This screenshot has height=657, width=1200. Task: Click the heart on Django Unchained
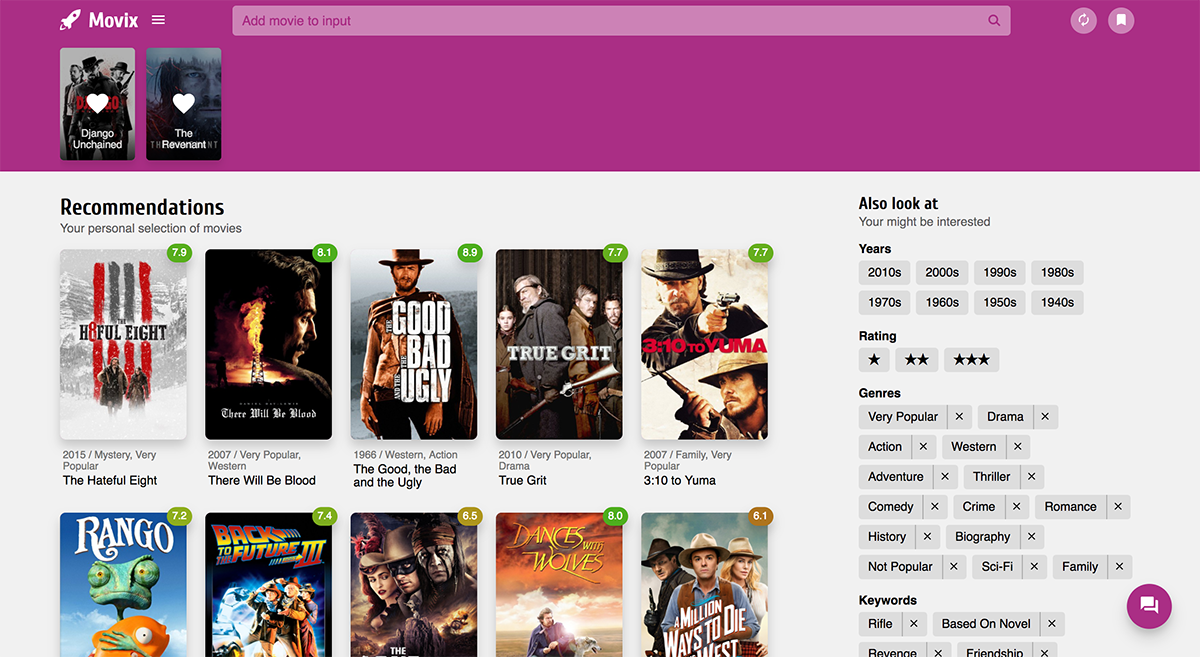(x=97, y=103)
